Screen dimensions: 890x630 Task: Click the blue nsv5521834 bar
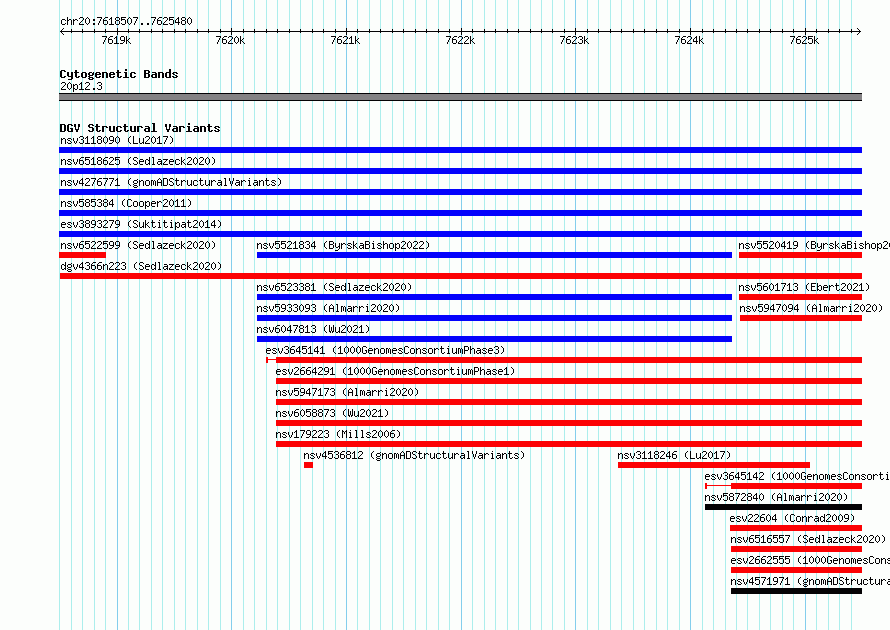[494, 255]
